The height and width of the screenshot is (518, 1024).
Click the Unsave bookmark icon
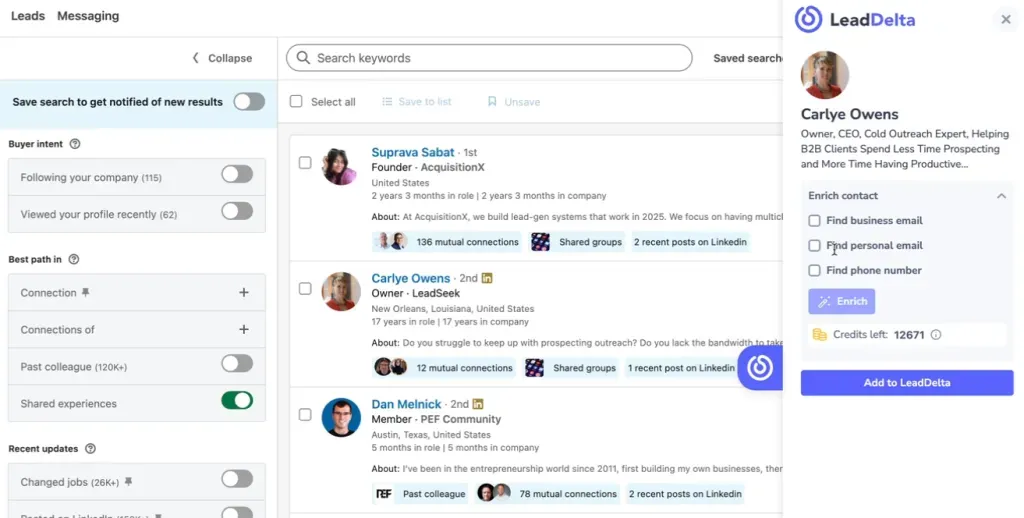click(x=492, y=101)
